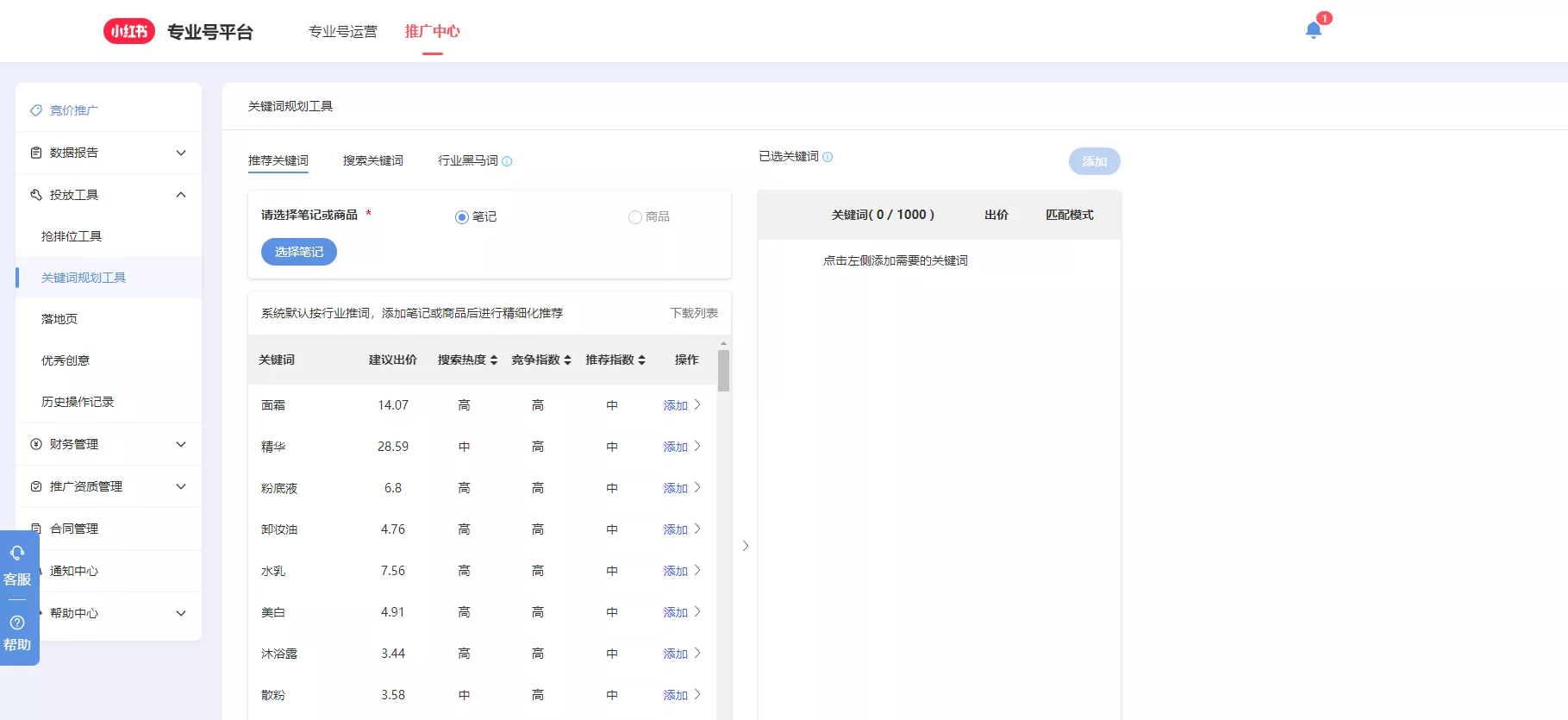Click the 小红书 logo
Viewport: 1568px width, 720px height.
point(129,31)
